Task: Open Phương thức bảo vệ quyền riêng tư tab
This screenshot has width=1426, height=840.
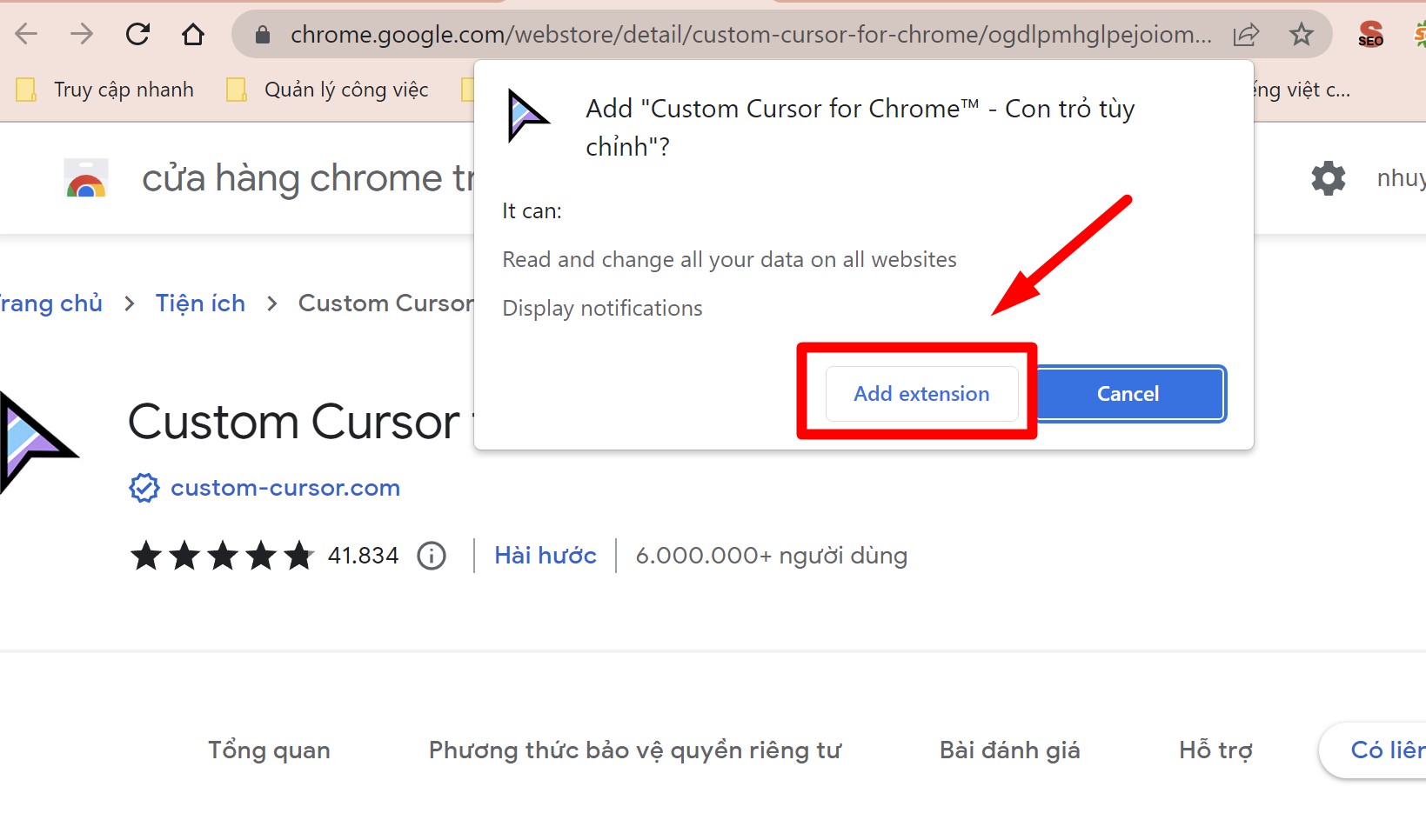Action: 635,750
